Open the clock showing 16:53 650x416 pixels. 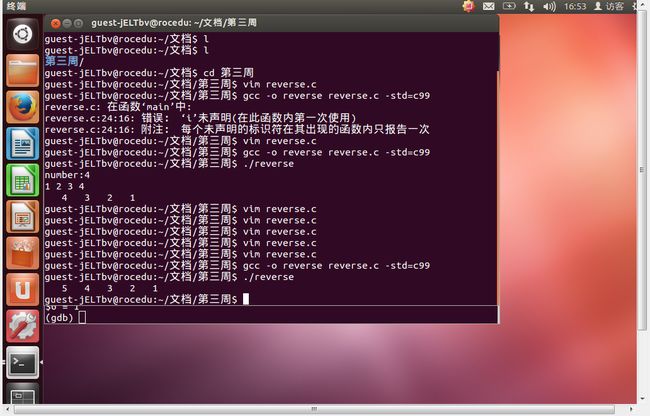[x=575, y=6]
